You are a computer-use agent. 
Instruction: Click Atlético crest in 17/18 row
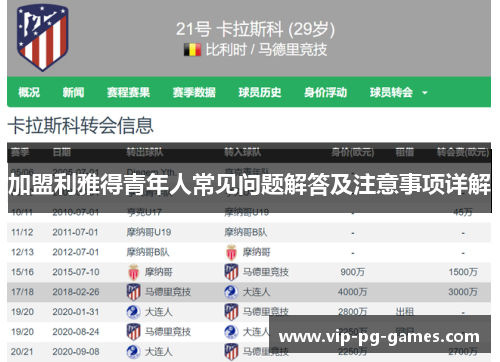coord(133,292)
